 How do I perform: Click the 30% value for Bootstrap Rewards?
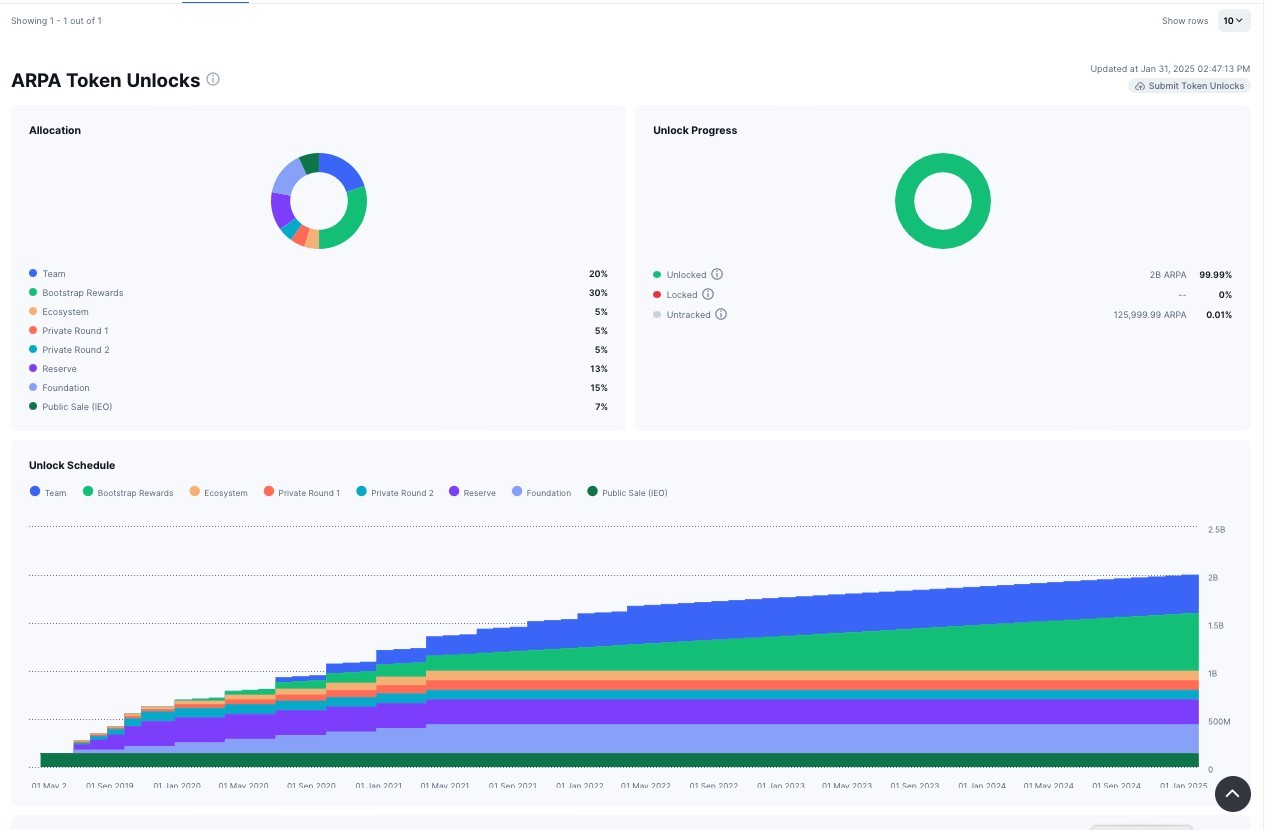click(598, 293)
